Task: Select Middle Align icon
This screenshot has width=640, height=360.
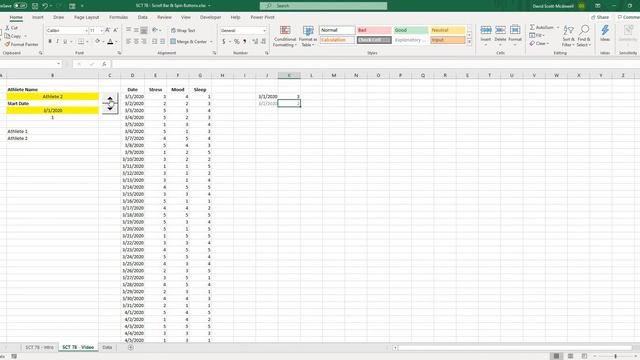Action: click(136, 30)
